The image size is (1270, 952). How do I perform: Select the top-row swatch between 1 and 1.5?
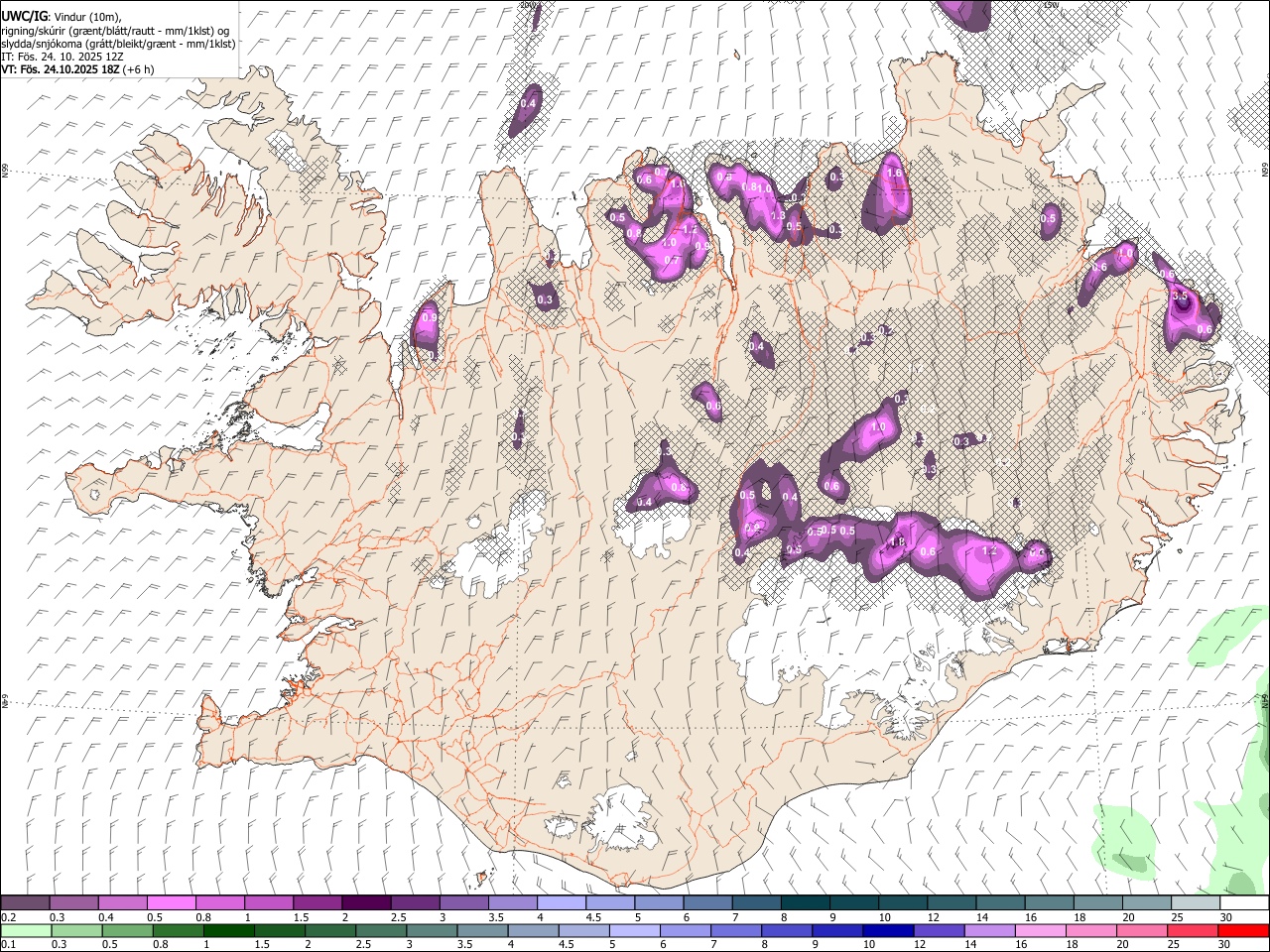point(269,903)
